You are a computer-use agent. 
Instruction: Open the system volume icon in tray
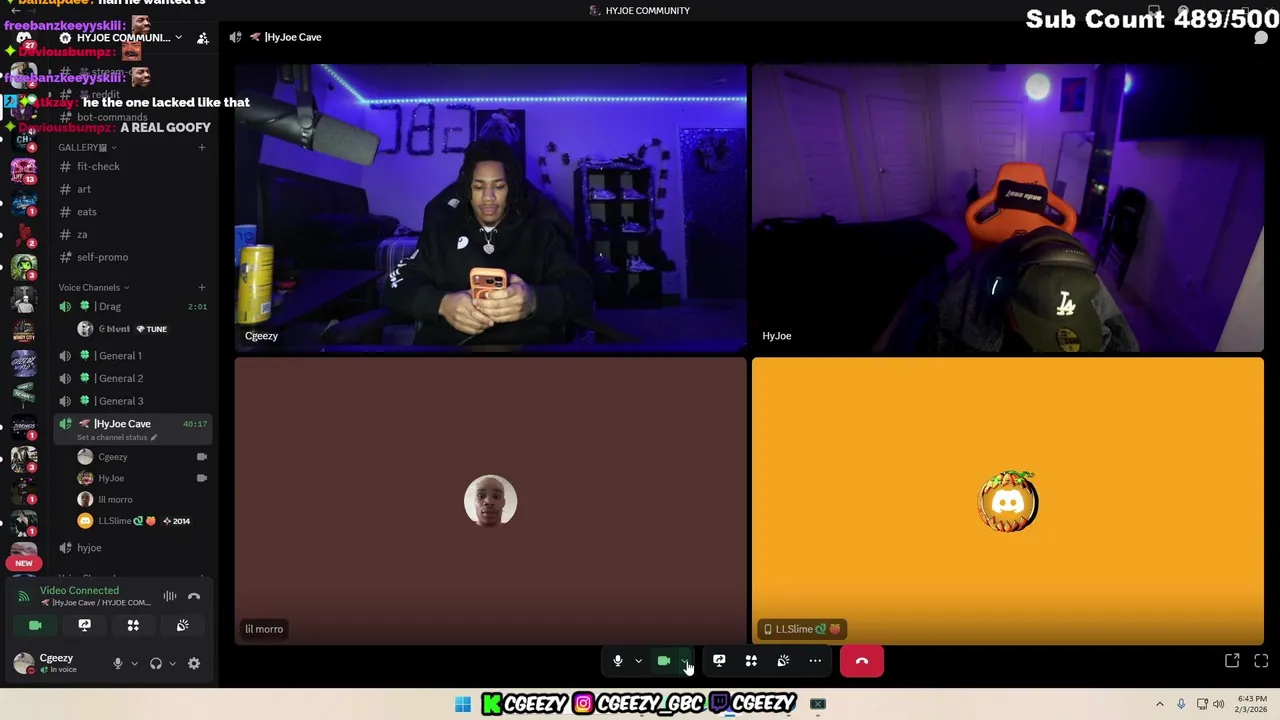[x=1219, y=704]
